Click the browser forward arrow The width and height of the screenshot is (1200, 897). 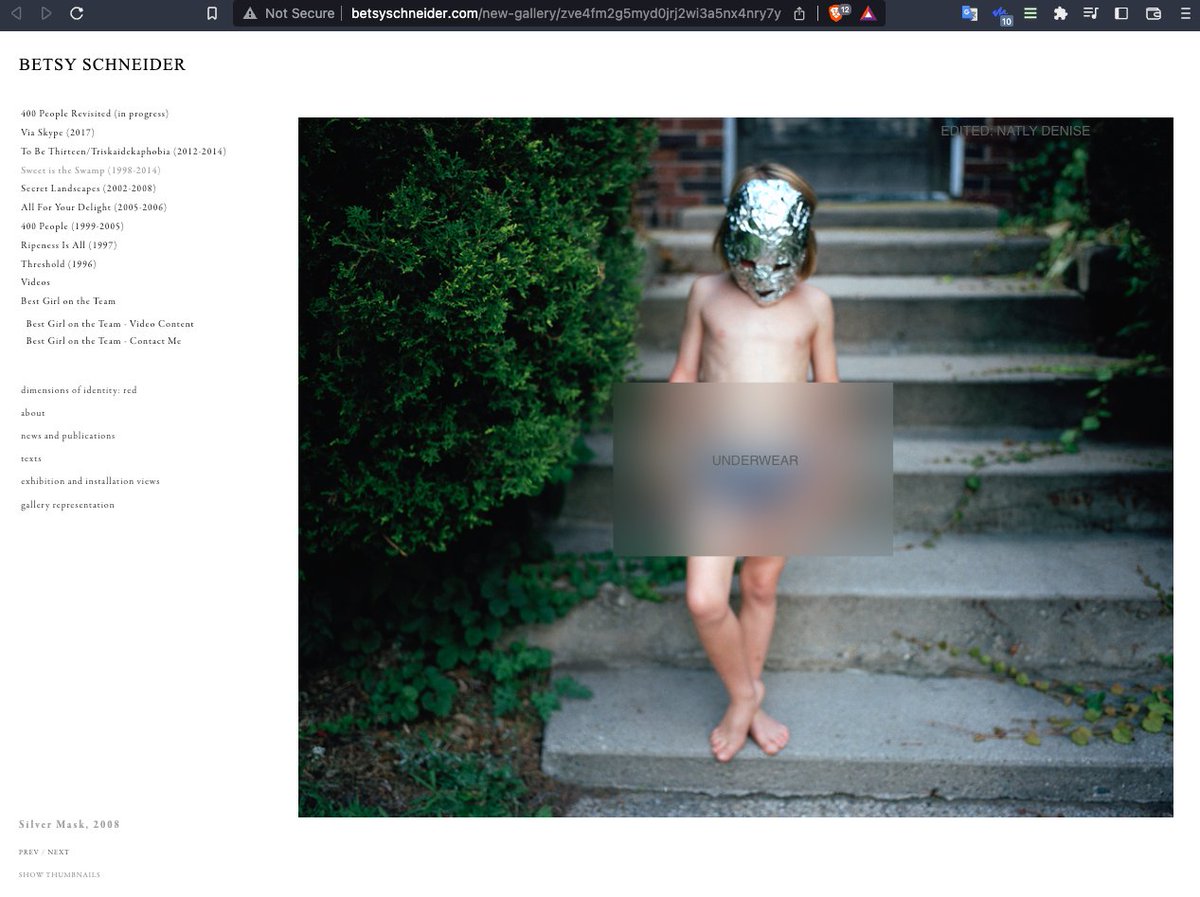tap(46, 14)
